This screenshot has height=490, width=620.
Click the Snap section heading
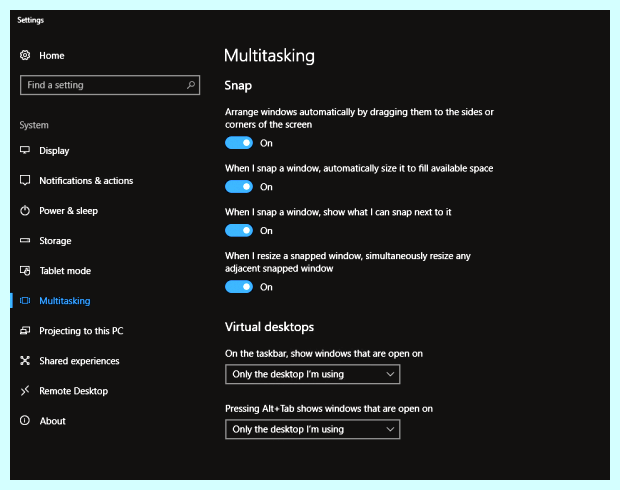tap(238, 85)
